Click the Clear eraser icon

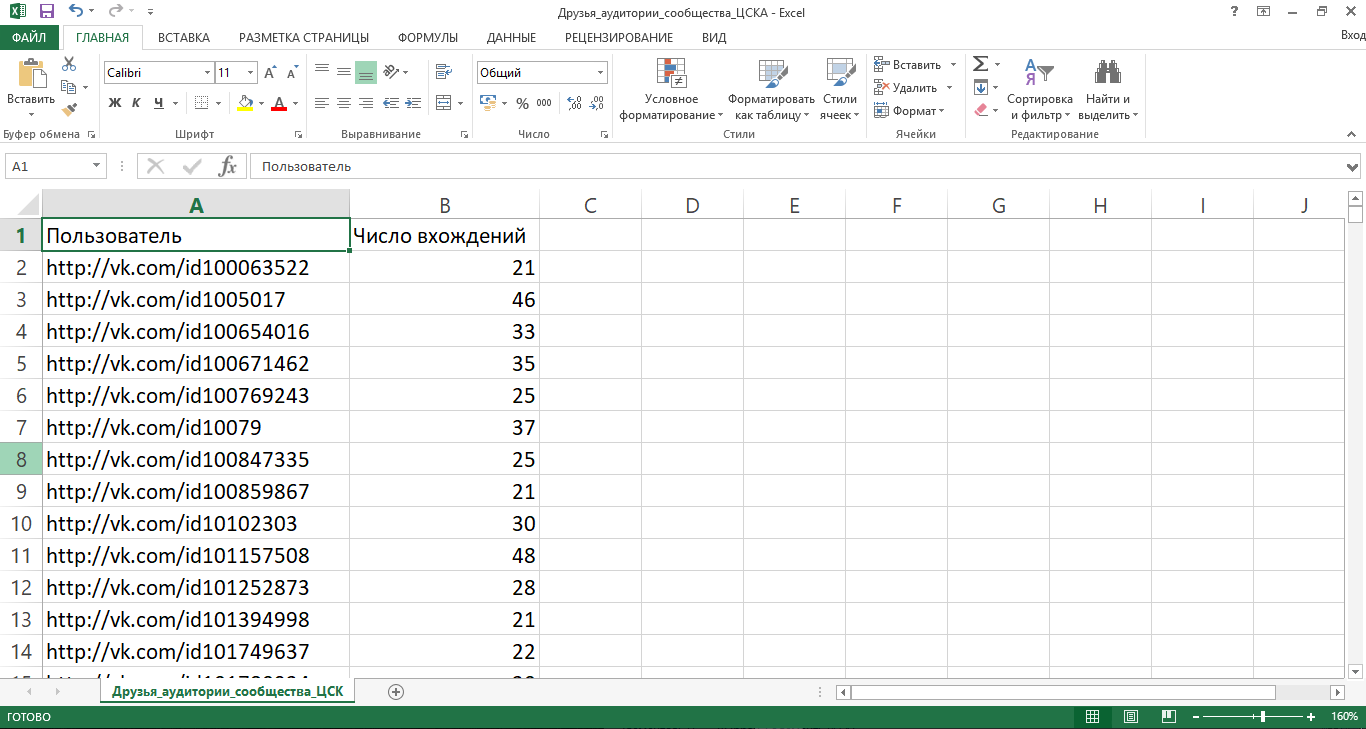[981, 110]
